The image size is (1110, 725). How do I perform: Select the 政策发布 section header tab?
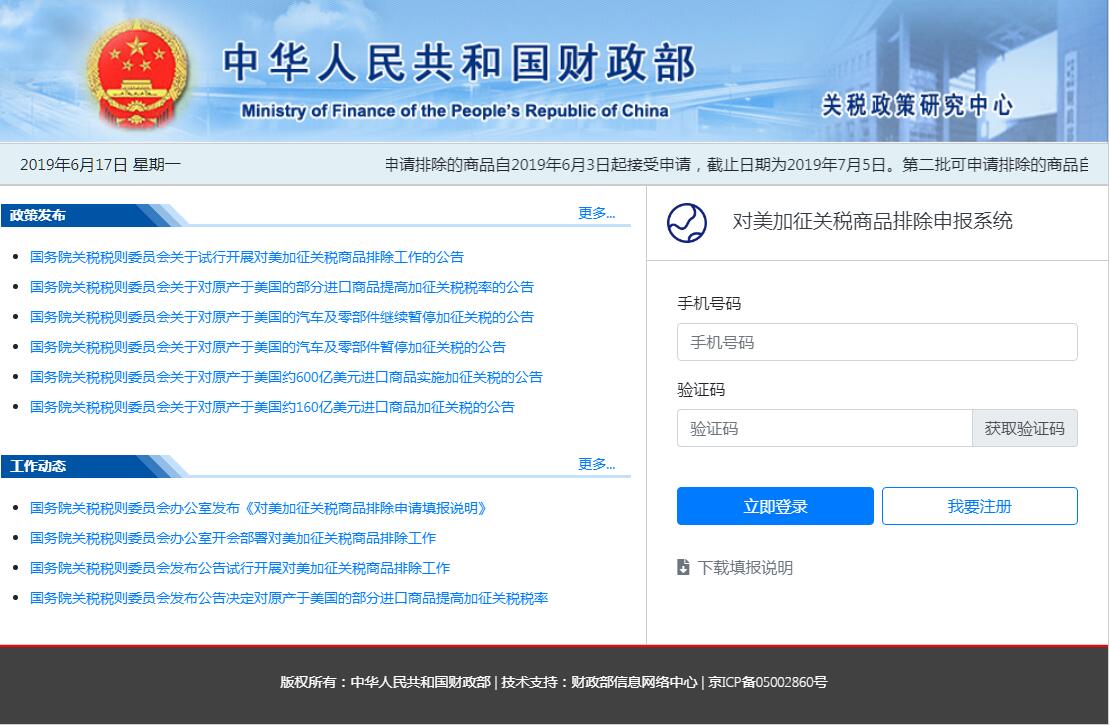tap(39, 215)
